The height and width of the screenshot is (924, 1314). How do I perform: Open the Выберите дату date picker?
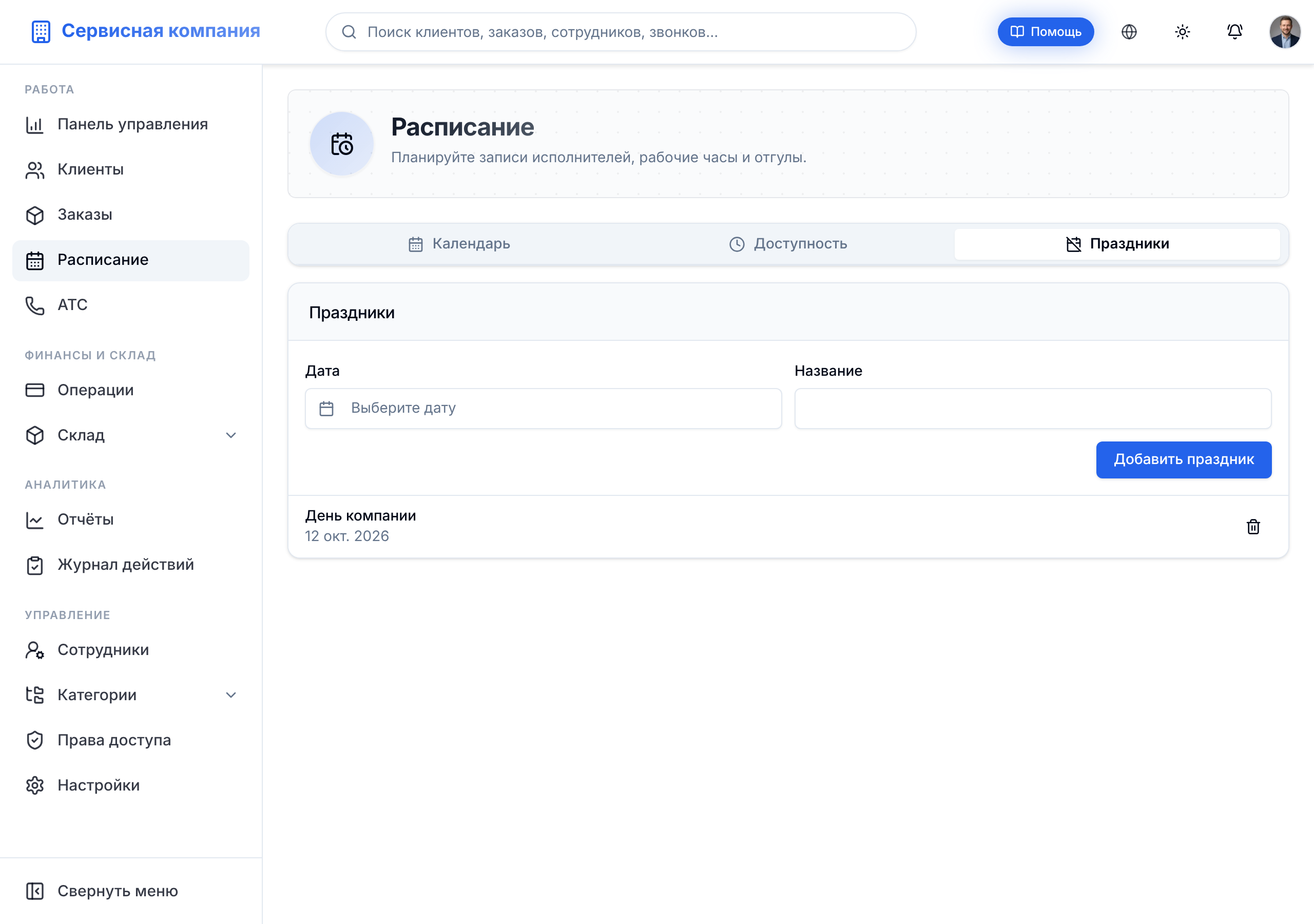[x=543, y=408]
